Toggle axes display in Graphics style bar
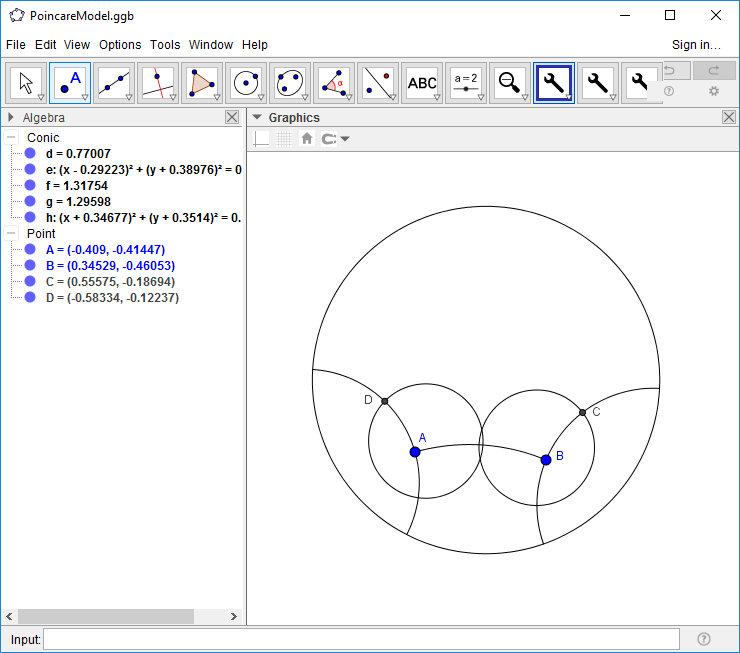The width and height of the screenshot is (740, 653). click(x=262, y=139)
